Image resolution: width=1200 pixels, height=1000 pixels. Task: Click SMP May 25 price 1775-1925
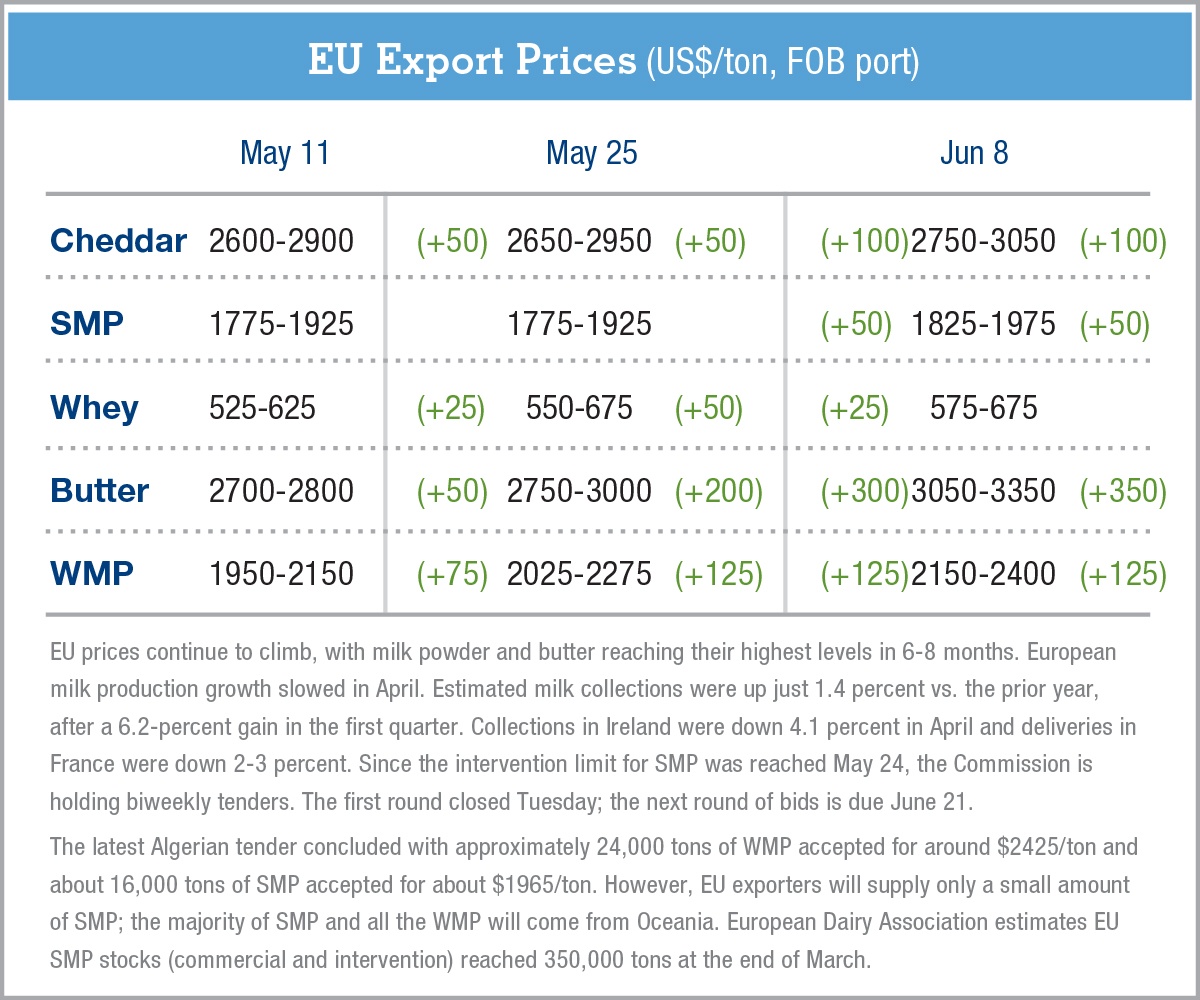pos(580,323)
